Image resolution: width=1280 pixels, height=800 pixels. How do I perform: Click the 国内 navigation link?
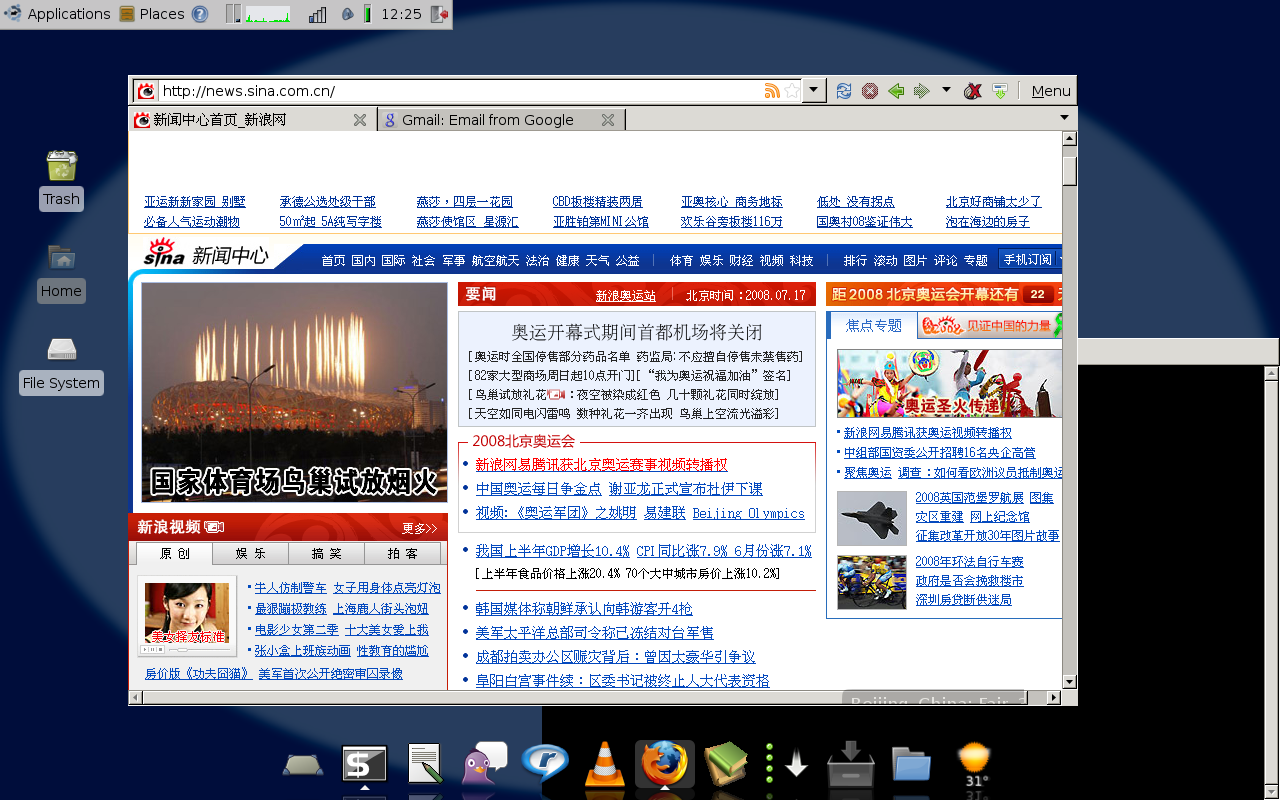click(363, 260)
